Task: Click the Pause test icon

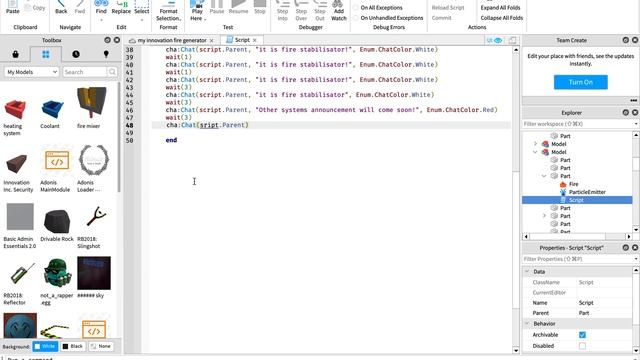Action: click(217, 7)
